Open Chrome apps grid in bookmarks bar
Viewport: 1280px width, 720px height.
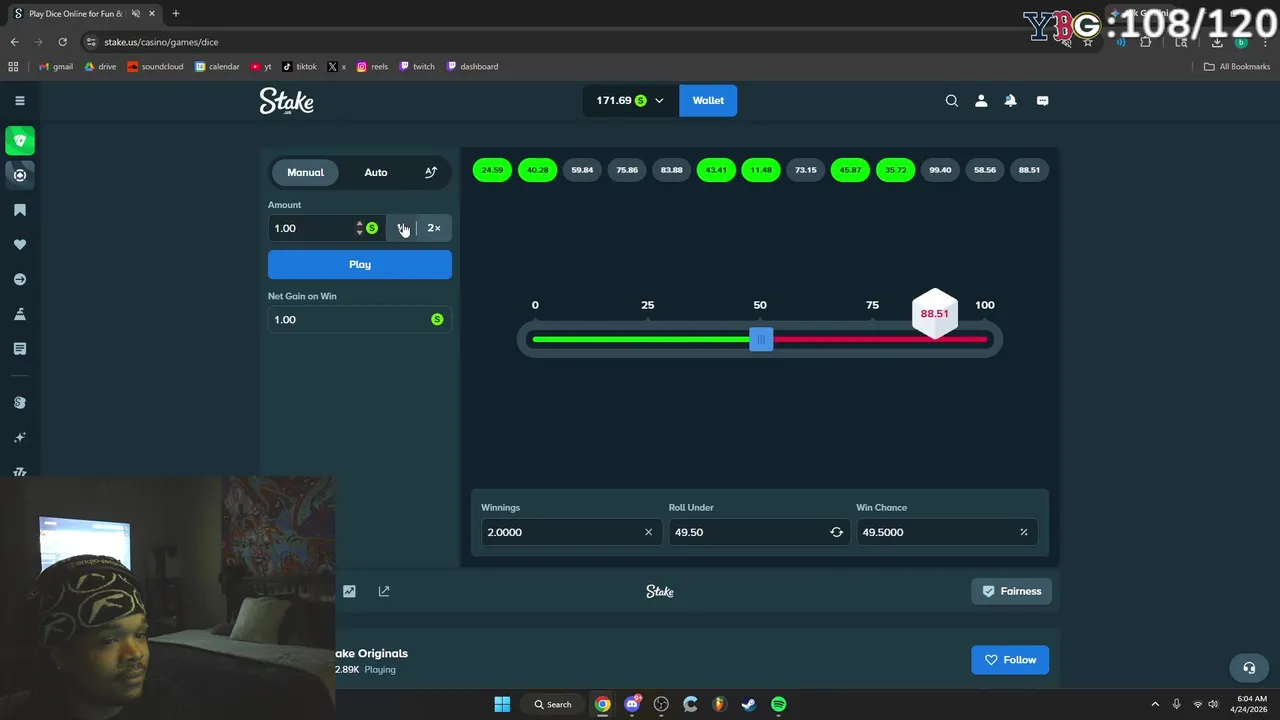[x=13, y=67]
